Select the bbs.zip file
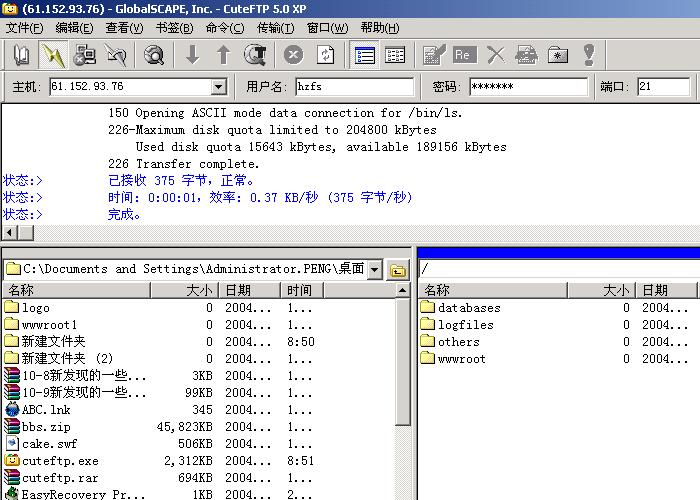 (x=38, y=426)
